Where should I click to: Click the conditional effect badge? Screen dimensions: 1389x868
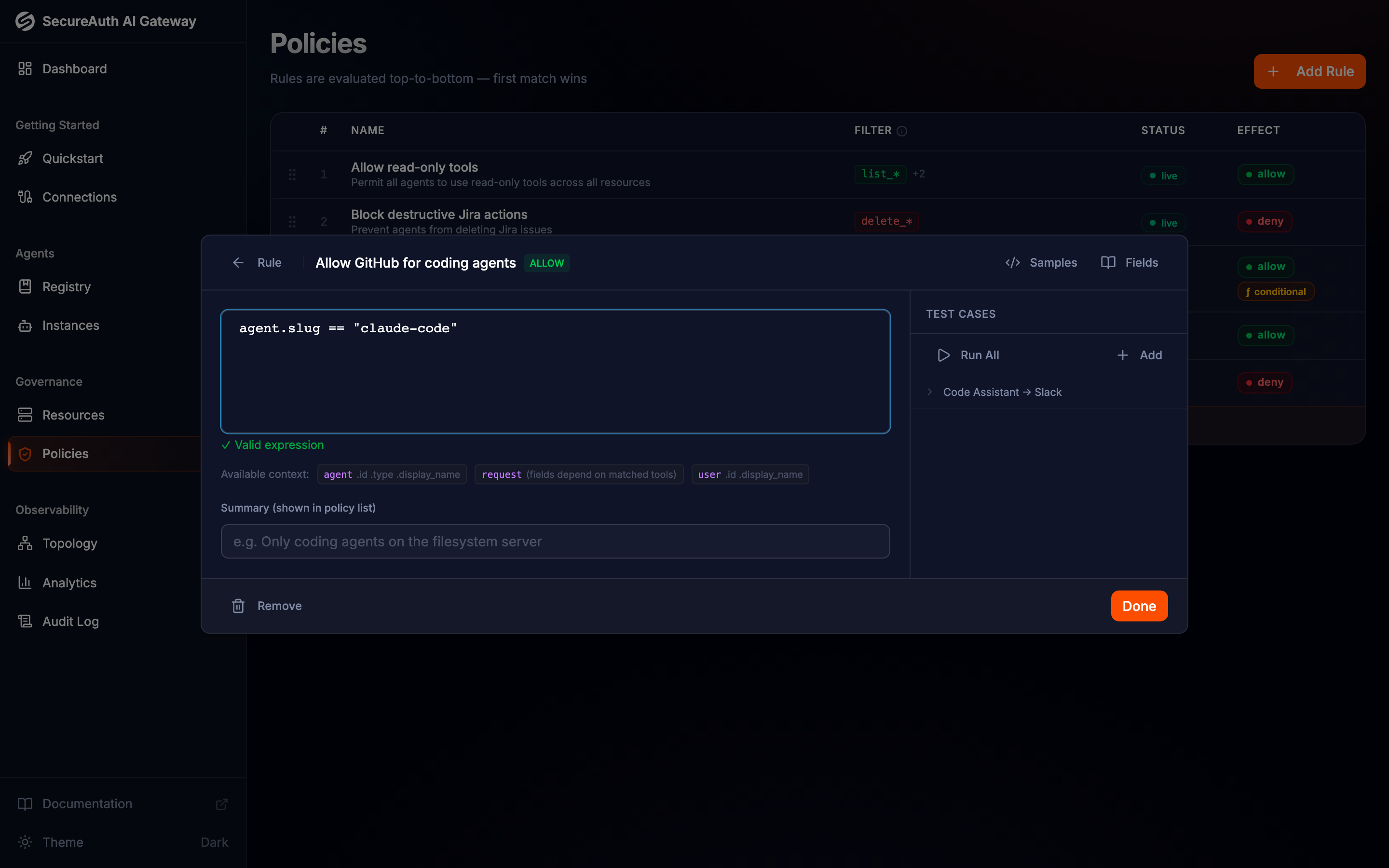(1276, 292)
